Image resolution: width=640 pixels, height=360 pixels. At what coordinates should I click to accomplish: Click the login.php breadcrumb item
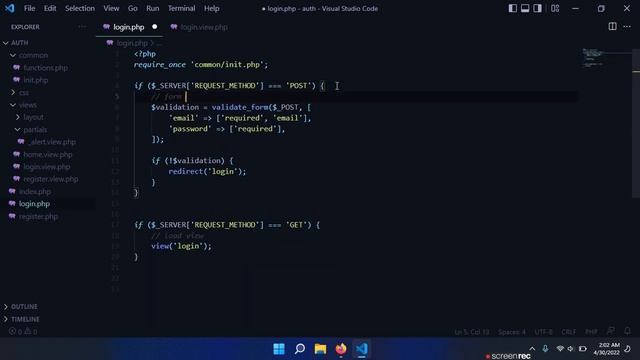131,43
